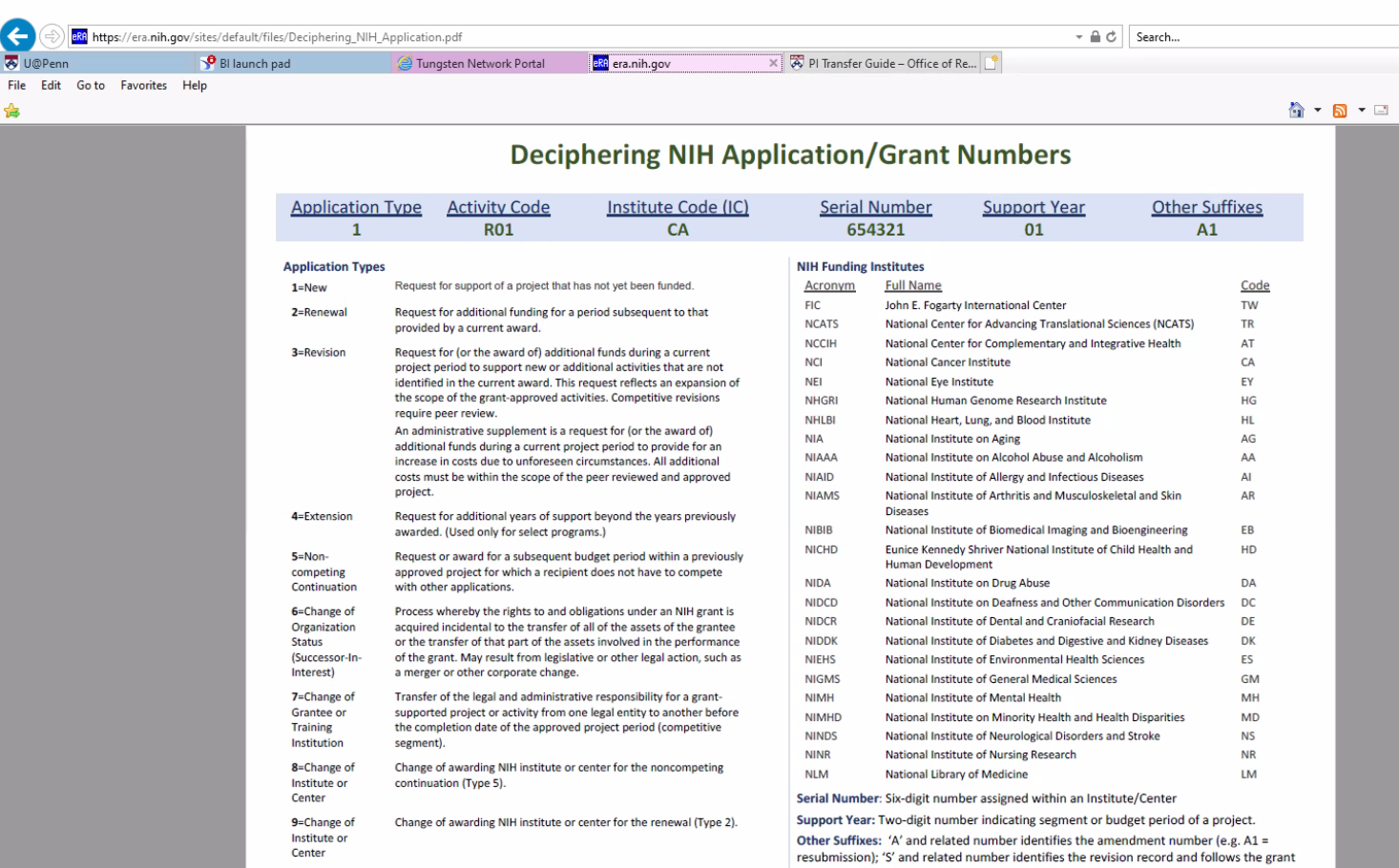The height and width of the screenshot is (868, 1399).
Task: Click the Home icon in command bar
Action: tap(1296, 111)
